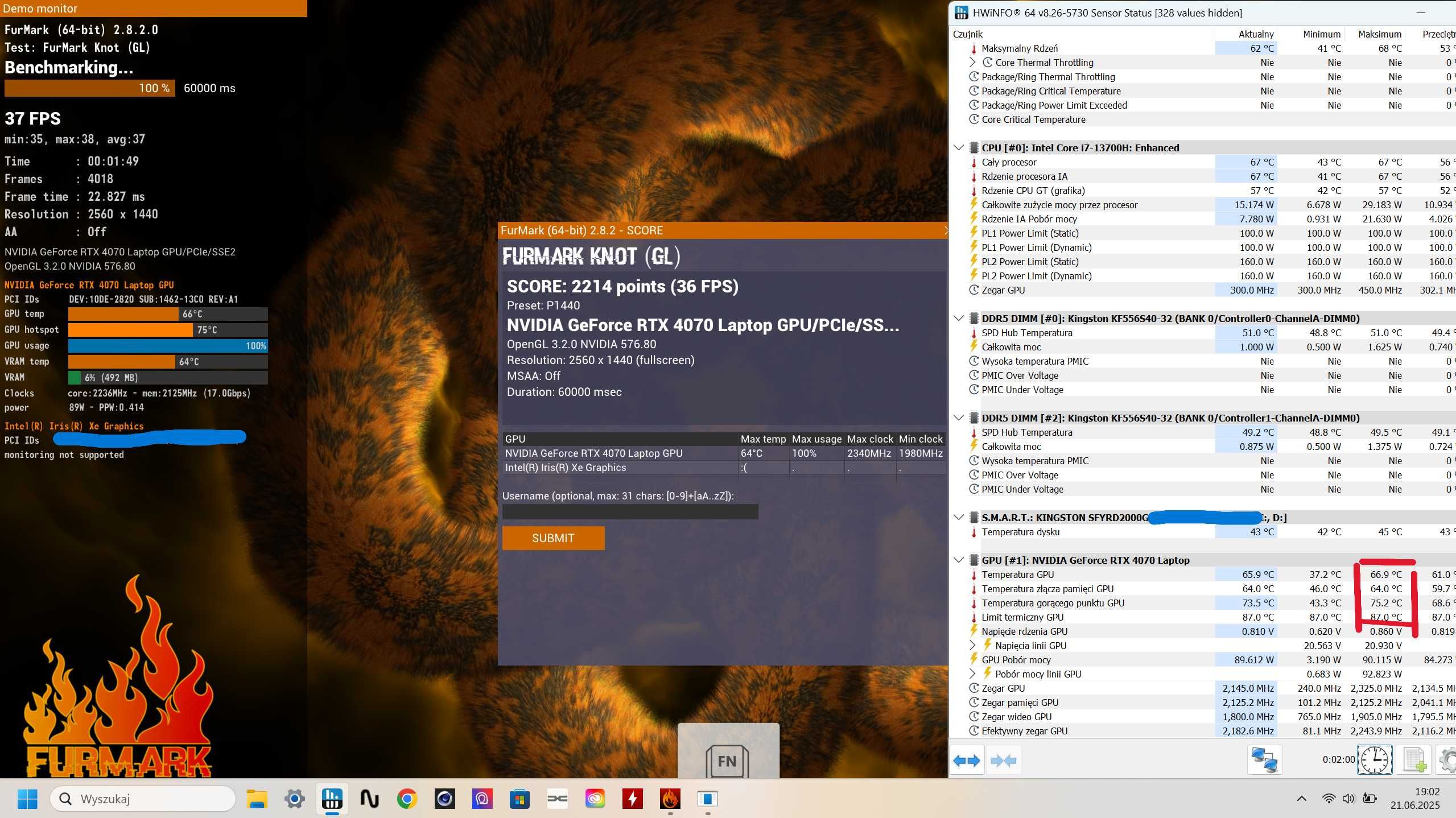
Task: Open HWiNFO sensor settings gear
Action: coord(1447,760)
